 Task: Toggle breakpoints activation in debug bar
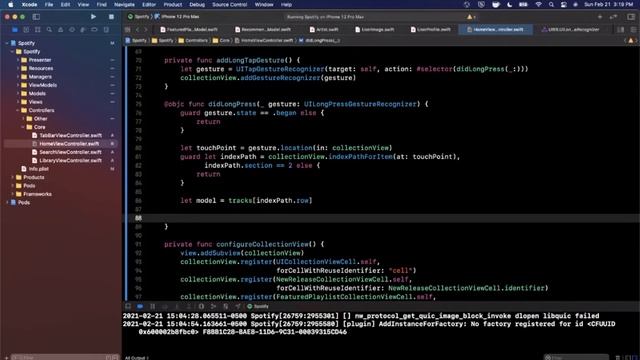click(140, 306)
